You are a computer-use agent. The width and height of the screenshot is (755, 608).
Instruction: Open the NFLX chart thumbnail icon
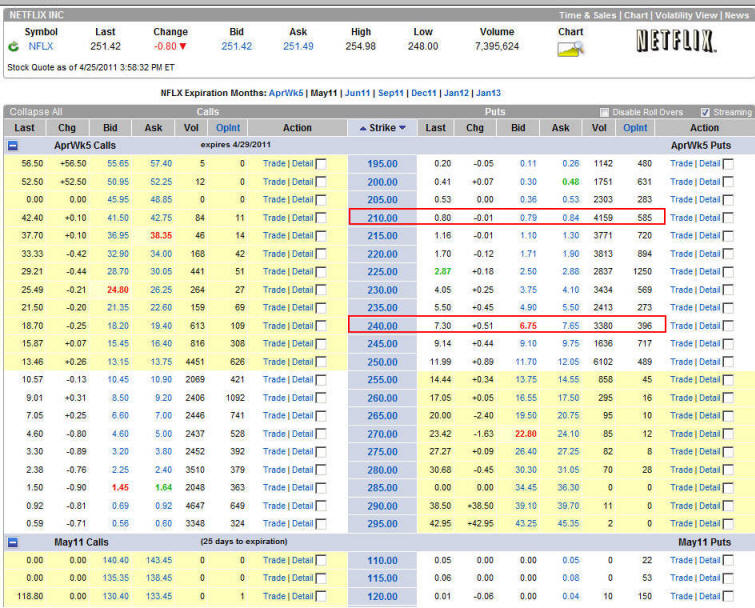click(x=571, y=47)
